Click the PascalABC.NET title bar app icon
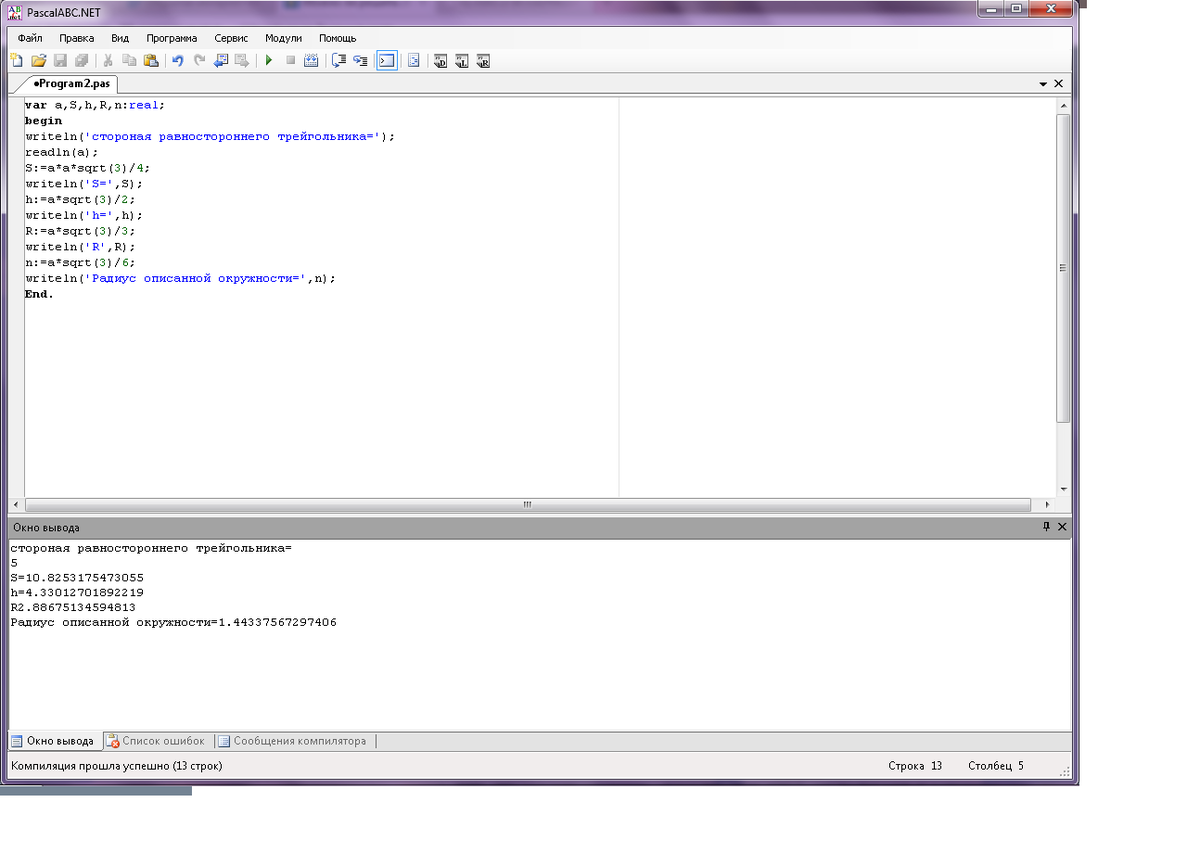 point(15,11)
